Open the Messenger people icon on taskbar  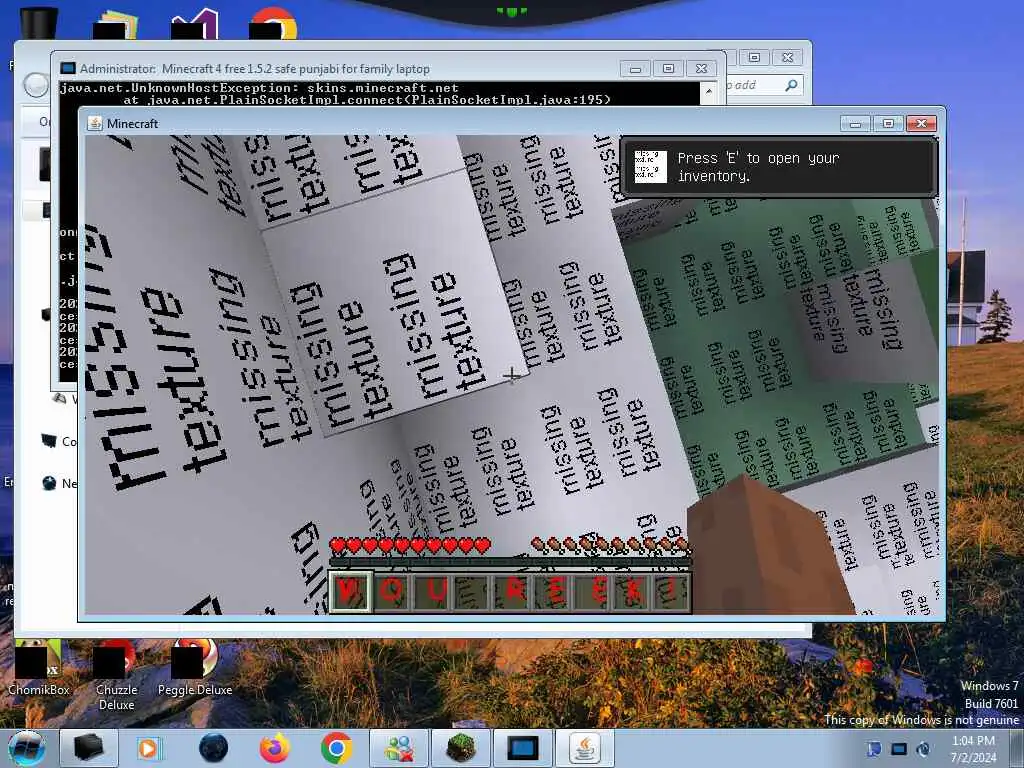[399, 748]
